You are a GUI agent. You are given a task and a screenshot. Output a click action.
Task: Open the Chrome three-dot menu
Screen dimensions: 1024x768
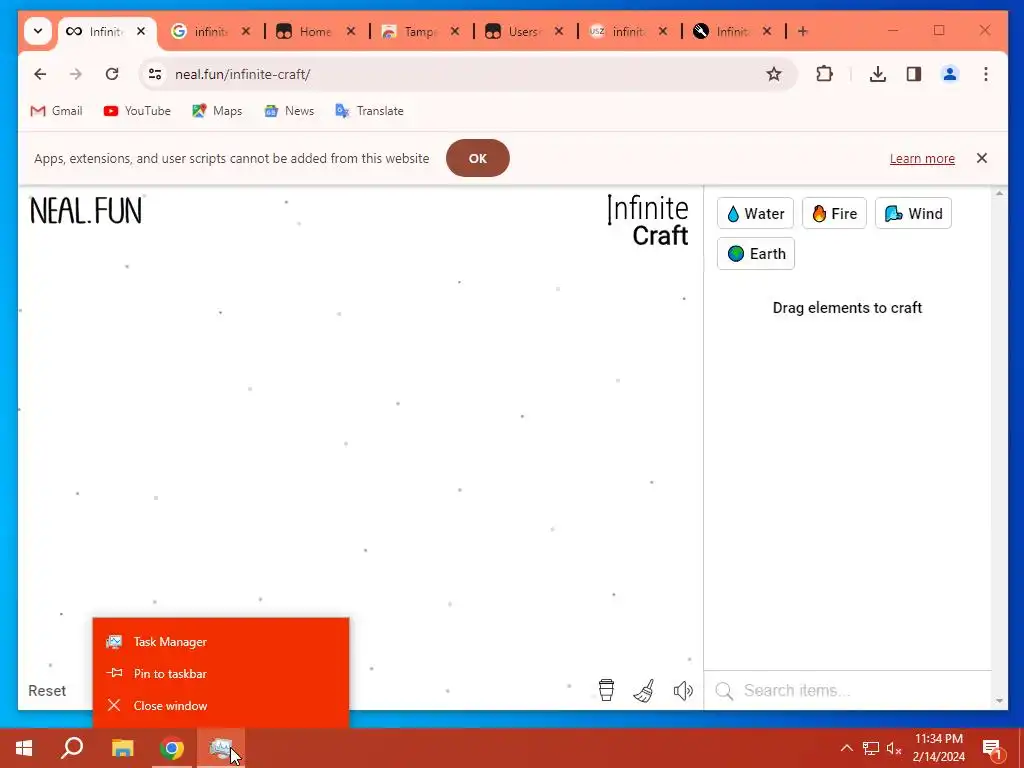click(x=985, y=74)
